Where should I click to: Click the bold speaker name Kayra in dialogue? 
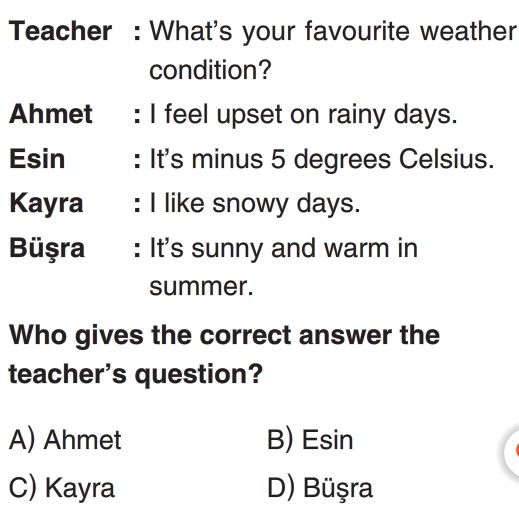tap(46, 204)
